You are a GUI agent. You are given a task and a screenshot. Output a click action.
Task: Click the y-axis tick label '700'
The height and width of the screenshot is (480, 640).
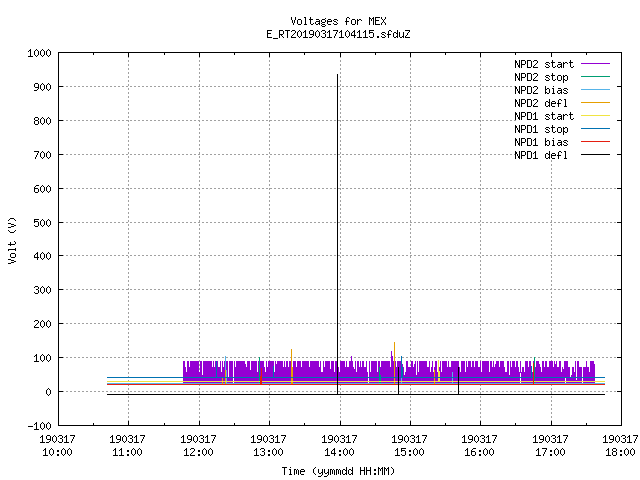pyautogui.click(x=42, y=155)
